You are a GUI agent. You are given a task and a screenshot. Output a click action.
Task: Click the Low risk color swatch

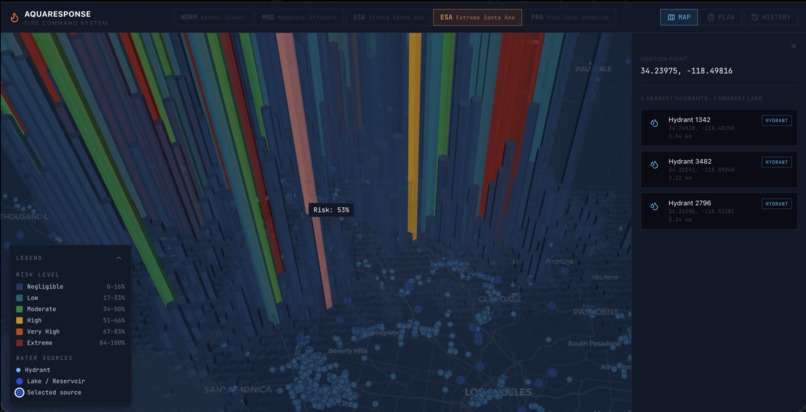point(20,298)
